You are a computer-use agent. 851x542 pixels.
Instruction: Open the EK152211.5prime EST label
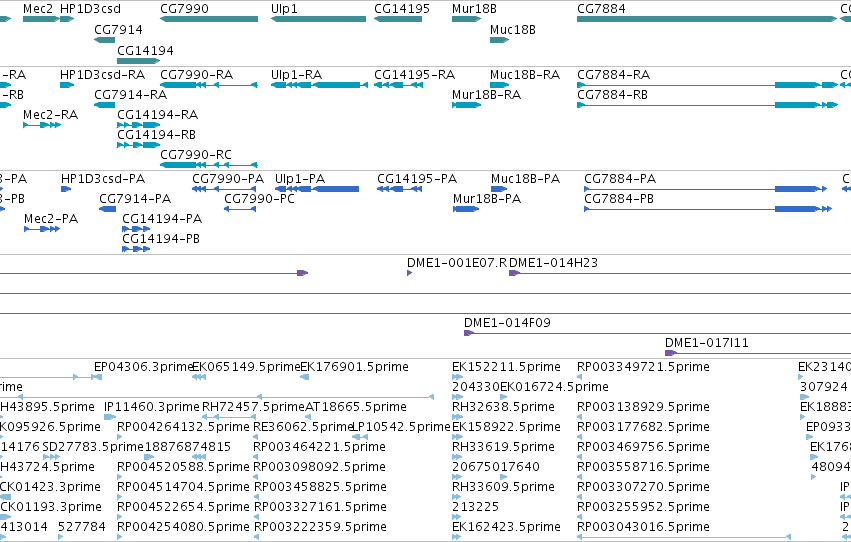506,367
